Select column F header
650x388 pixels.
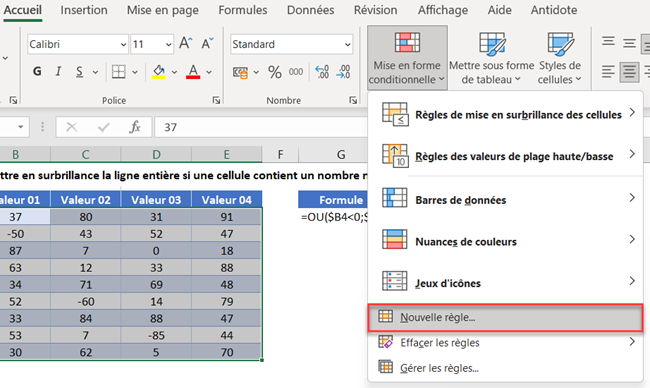pyautogui.click(x=280, y=155)
